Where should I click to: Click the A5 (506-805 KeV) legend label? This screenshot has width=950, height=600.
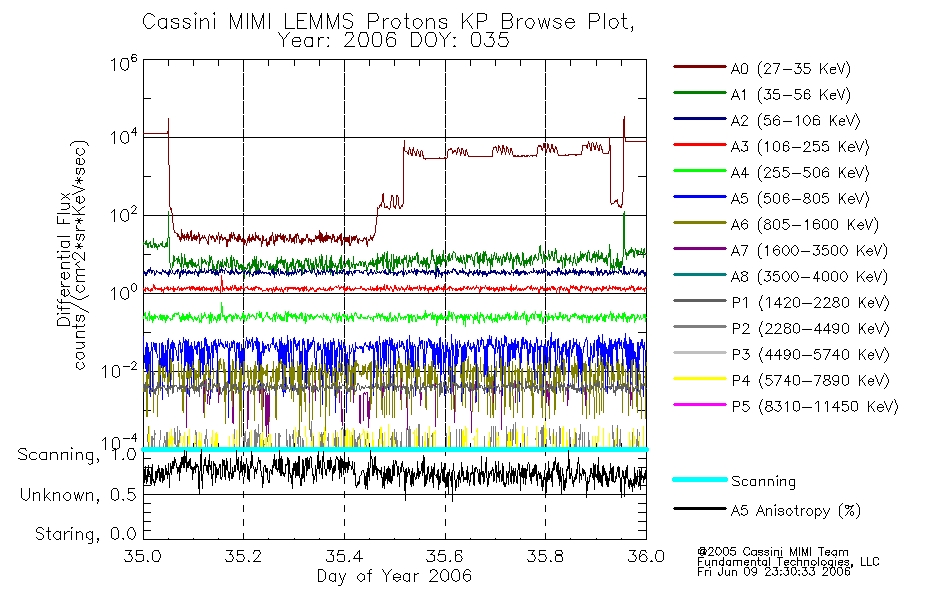pos(800,199)
